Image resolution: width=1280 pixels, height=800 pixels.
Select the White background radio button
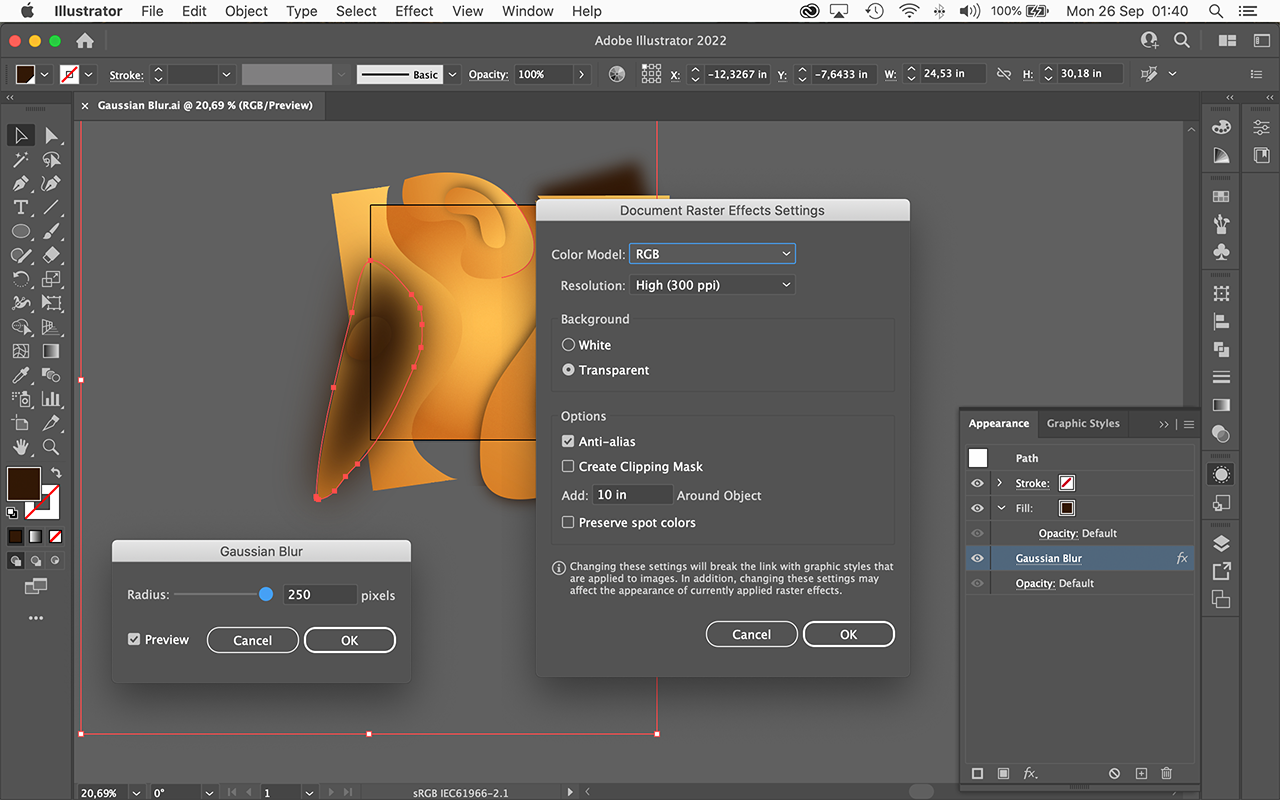[x=568, y=345]
